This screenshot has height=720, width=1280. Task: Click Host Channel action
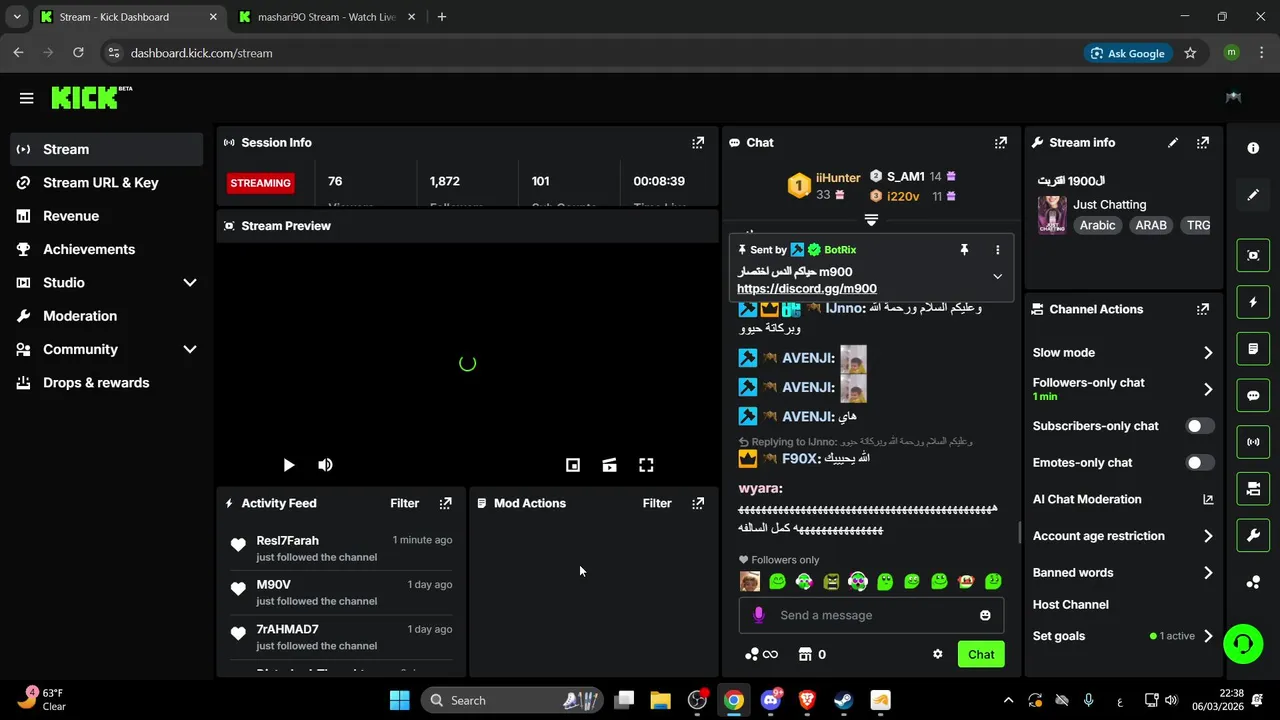click(x=1070, y=604)
